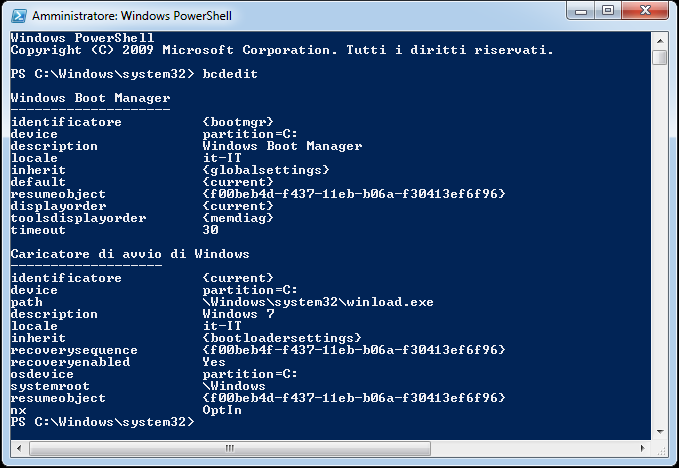Click the winload.exe path value
The height and width of the screenshot is (468, 679).
click(x=318, y=302)
